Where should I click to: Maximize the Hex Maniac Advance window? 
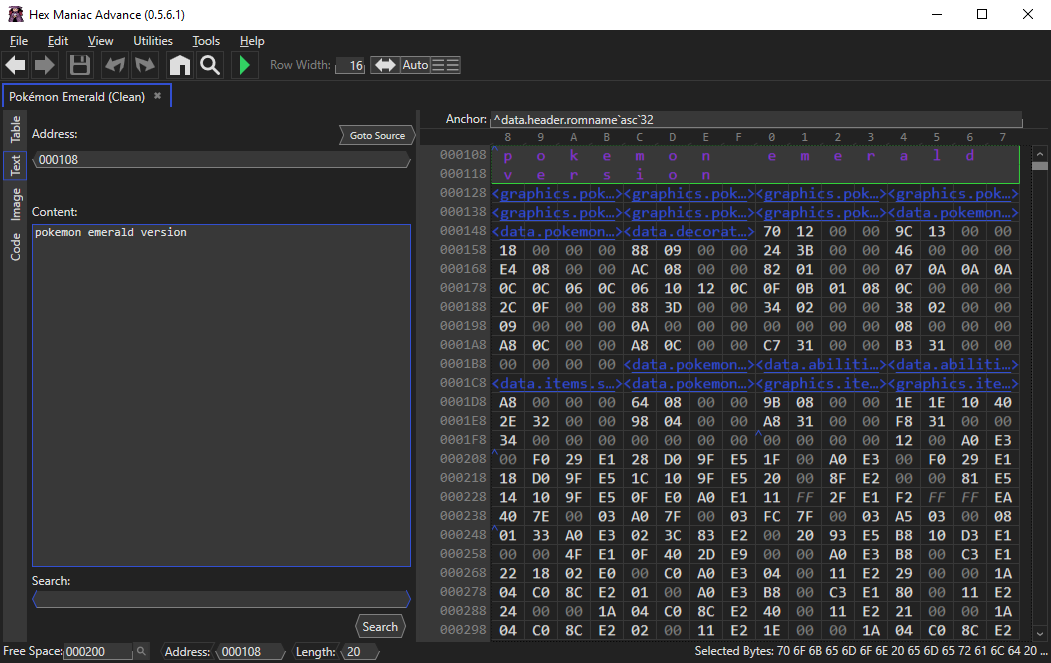tap(982, 14)
